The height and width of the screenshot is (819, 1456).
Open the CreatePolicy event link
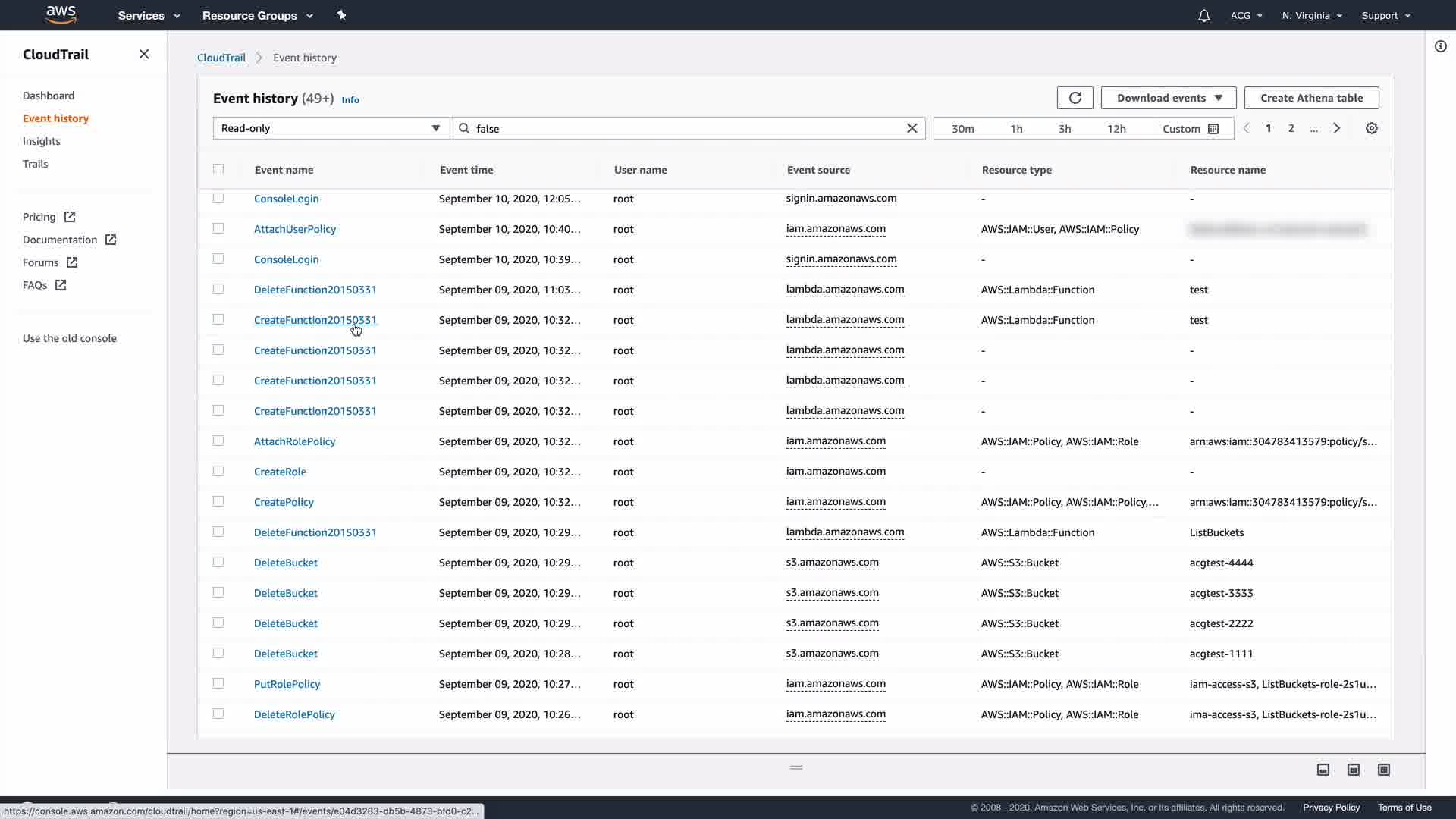[284, 502]
